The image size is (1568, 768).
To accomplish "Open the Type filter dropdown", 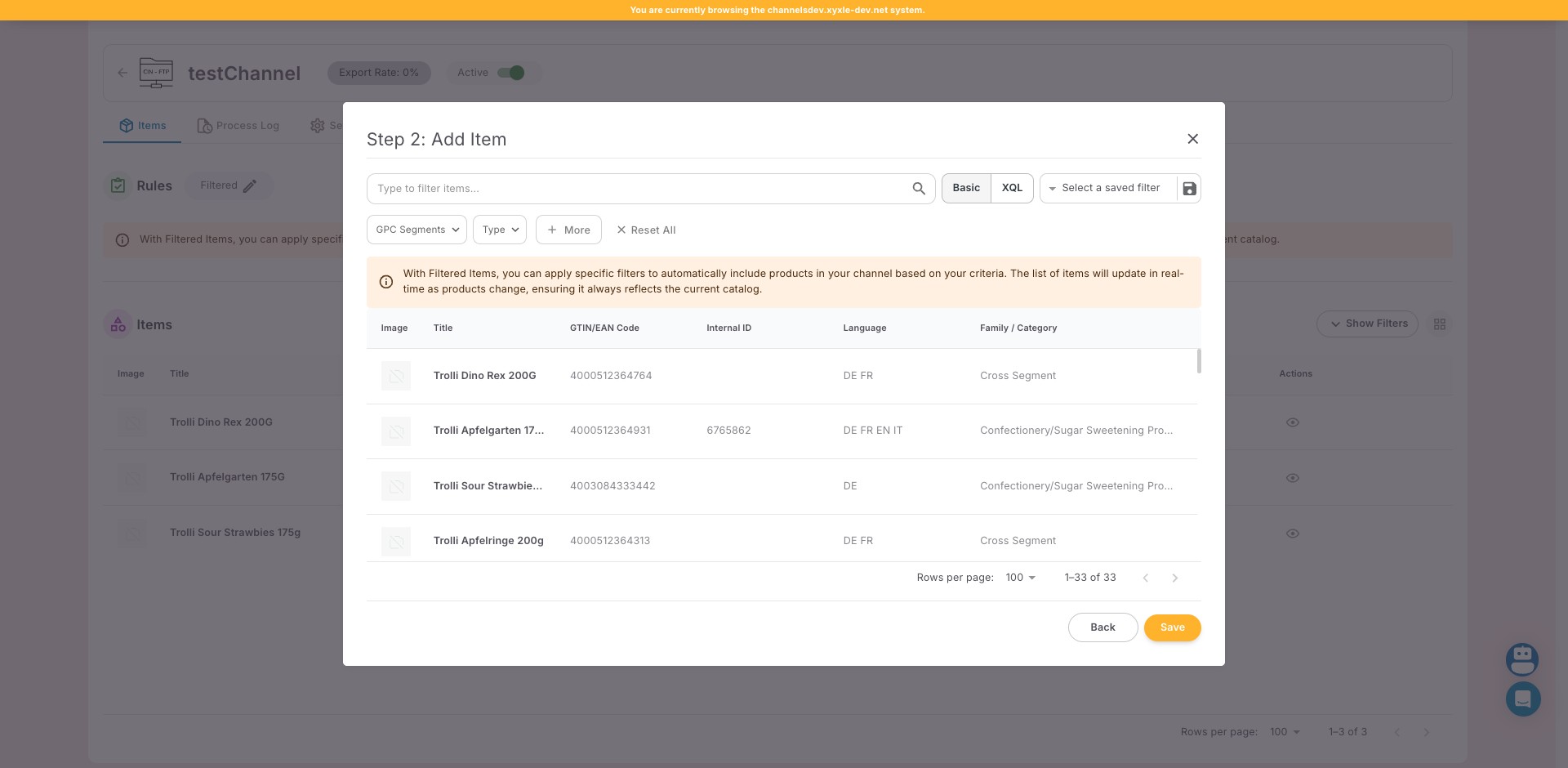I will [x=500, y=230].
